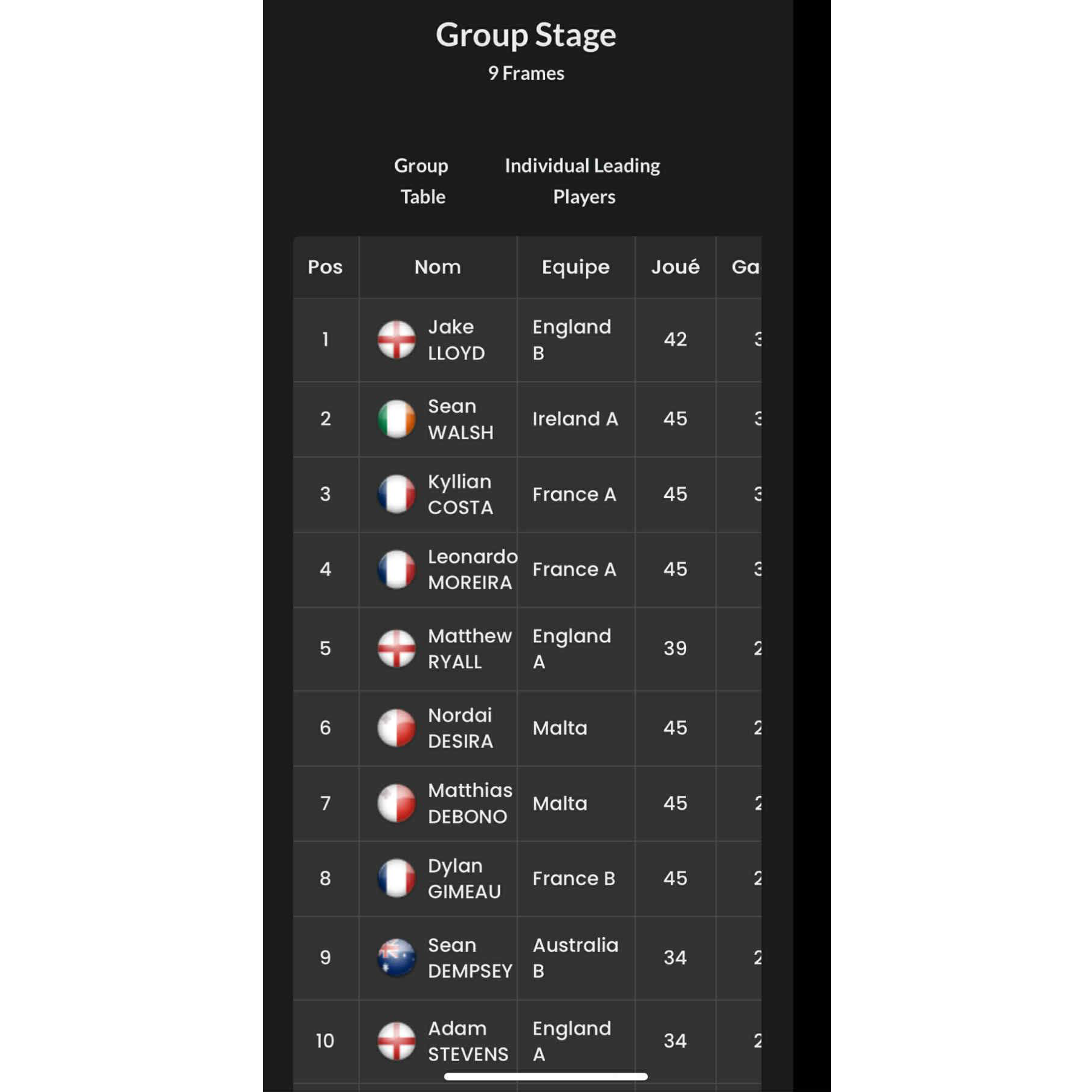Tap the home indicator bar at bottom
This screenshot has height=1092, width=1092.
(545, 1076)
